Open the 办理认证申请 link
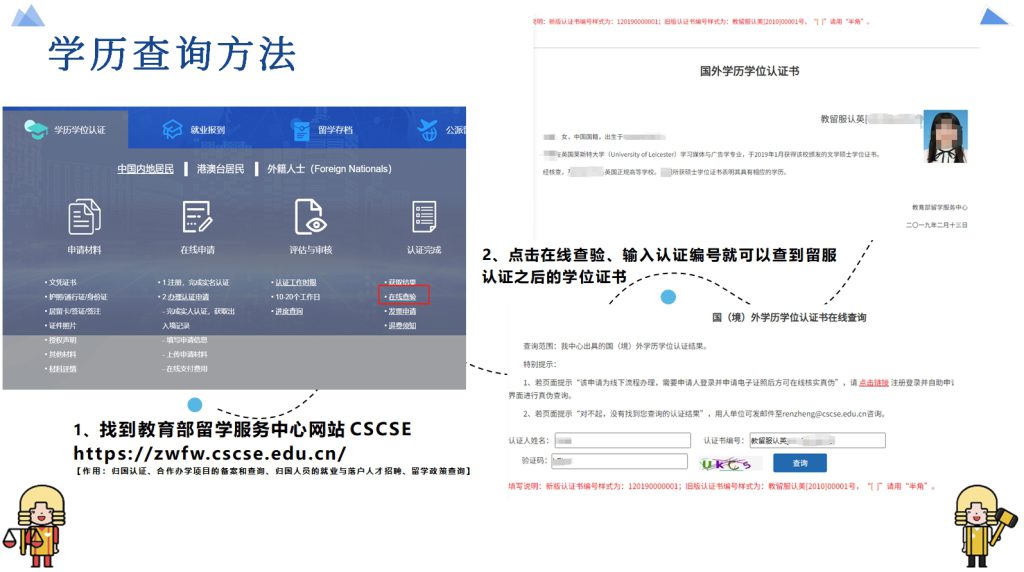1024x572 pixels. point(186,297)
